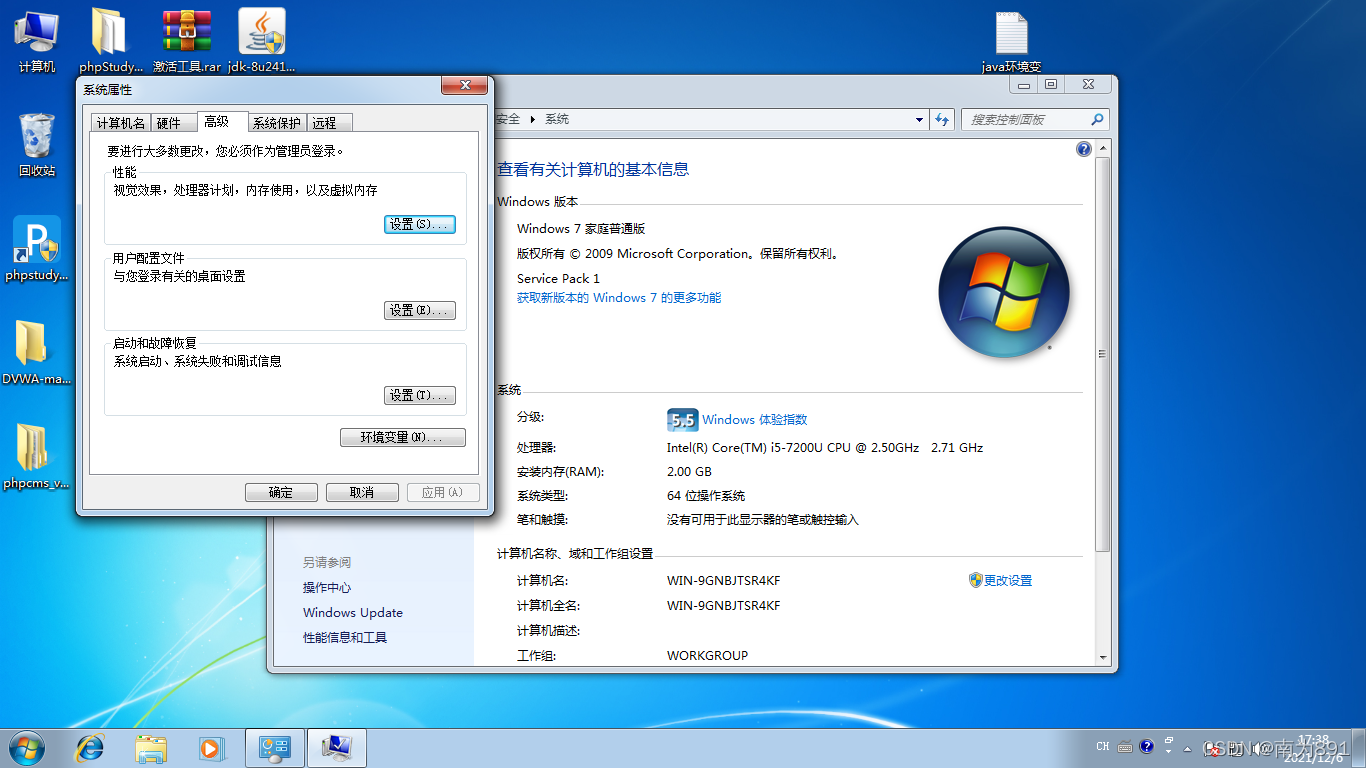Launch Internet Explorer from taskbar
The image size is (1366, 768).
coord(91,748)
